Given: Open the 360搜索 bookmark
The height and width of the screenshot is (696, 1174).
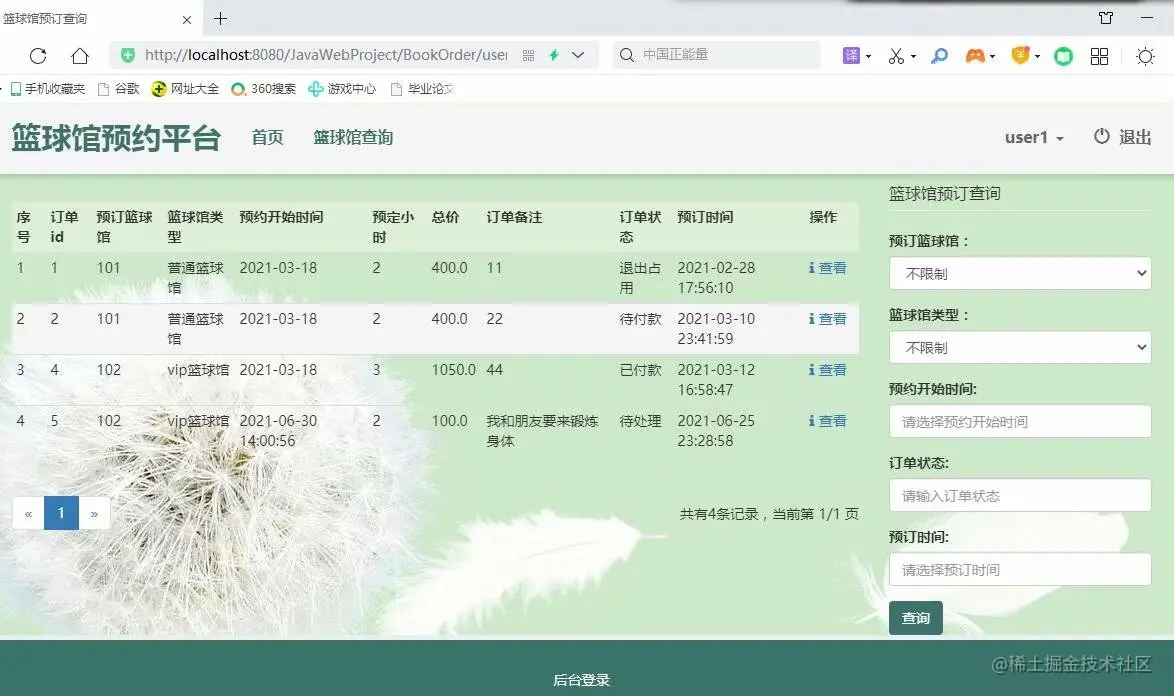Looking at the screenshot, I should (x=264, y=89).
